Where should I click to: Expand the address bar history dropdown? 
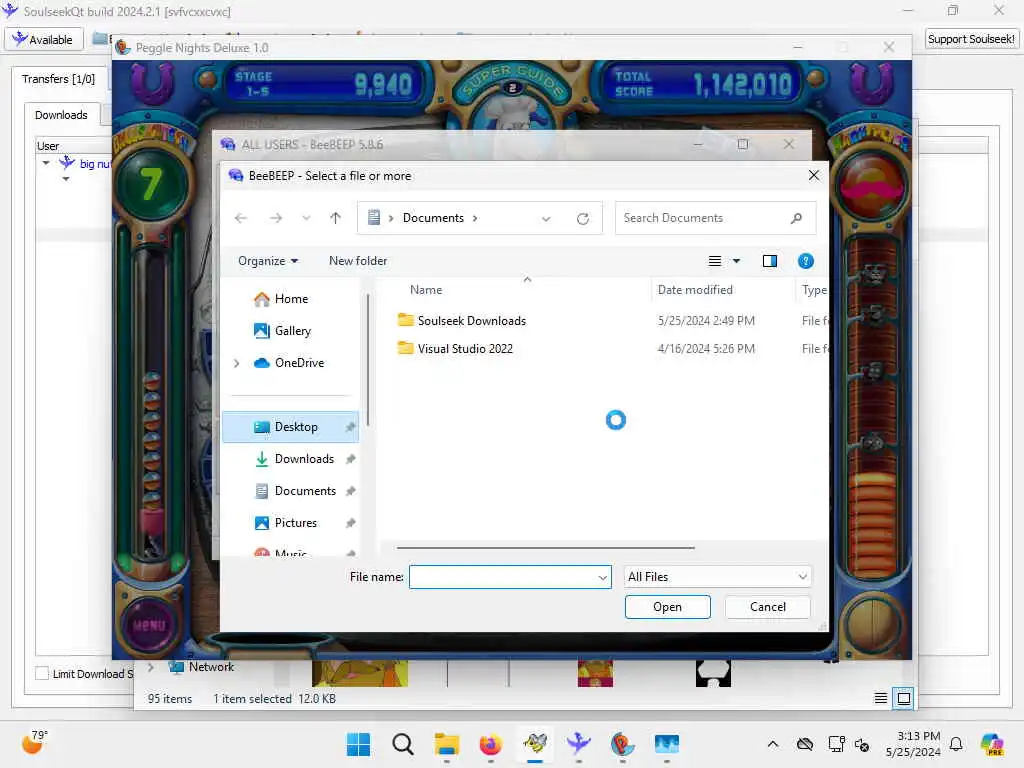[x=546, y=219]
